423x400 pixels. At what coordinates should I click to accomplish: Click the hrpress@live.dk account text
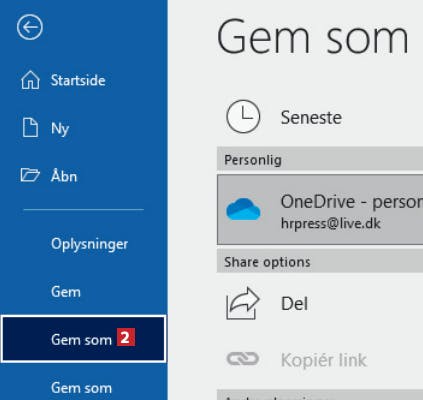(331, 224)
